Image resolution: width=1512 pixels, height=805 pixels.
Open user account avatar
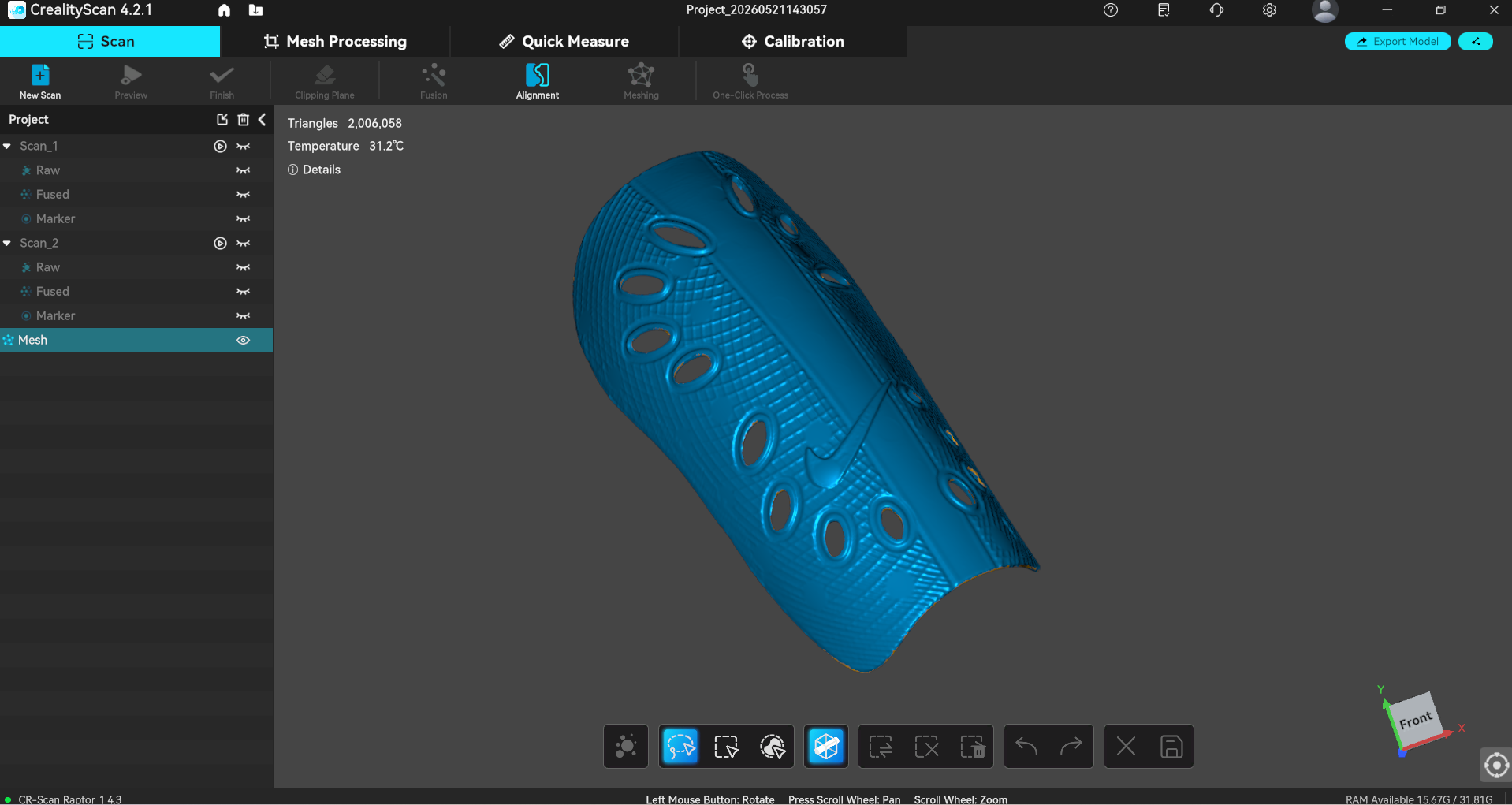point(1324,11)
